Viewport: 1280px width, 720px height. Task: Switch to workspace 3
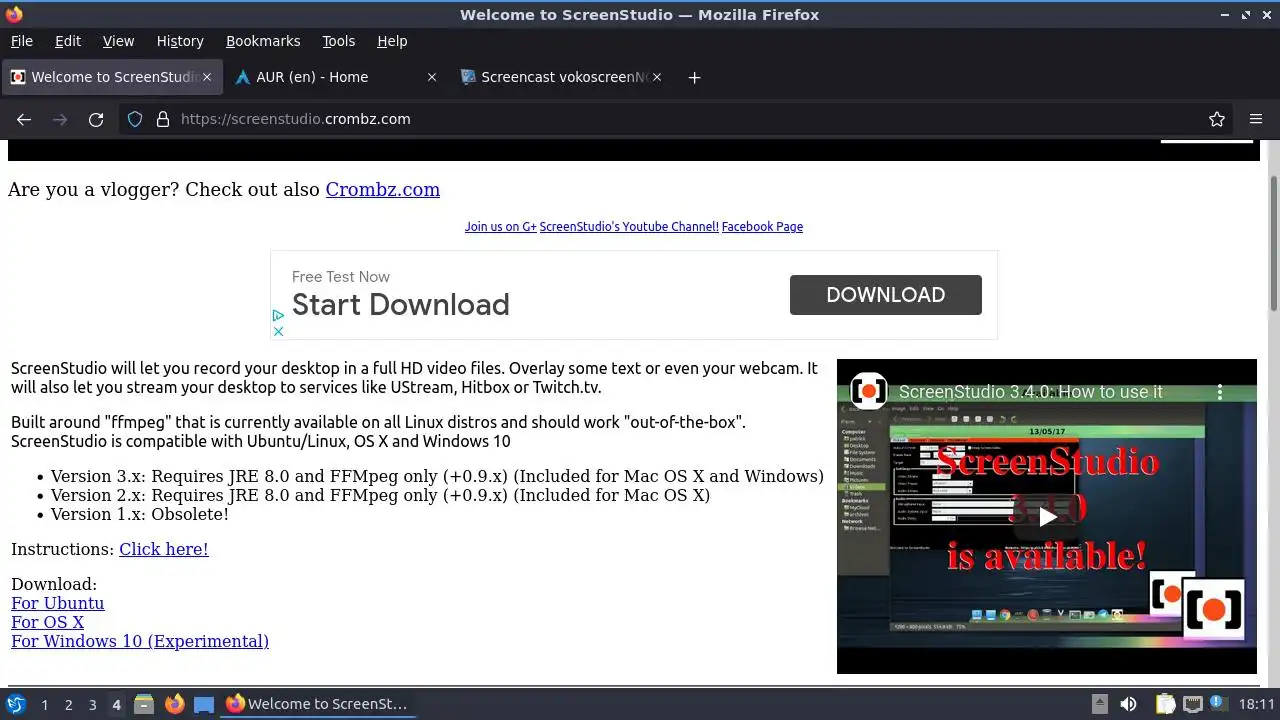92,705
